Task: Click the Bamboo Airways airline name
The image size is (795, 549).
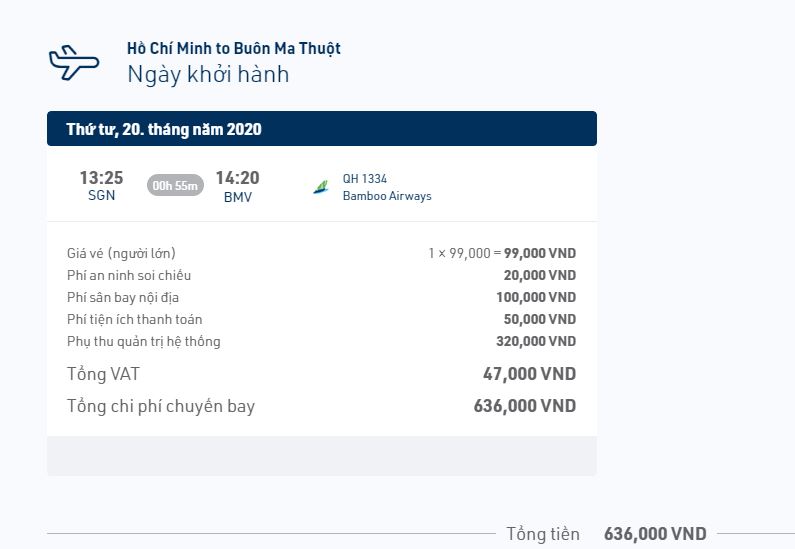Action: (x=387, y=196)
